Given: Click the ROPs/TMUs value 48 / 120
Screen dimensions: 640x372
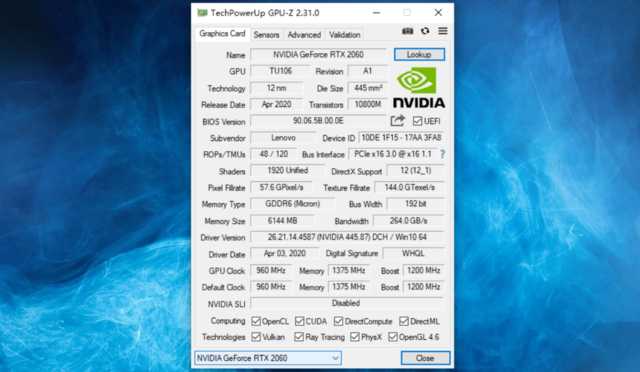Looking at the screenshot, I should point(273,154).
